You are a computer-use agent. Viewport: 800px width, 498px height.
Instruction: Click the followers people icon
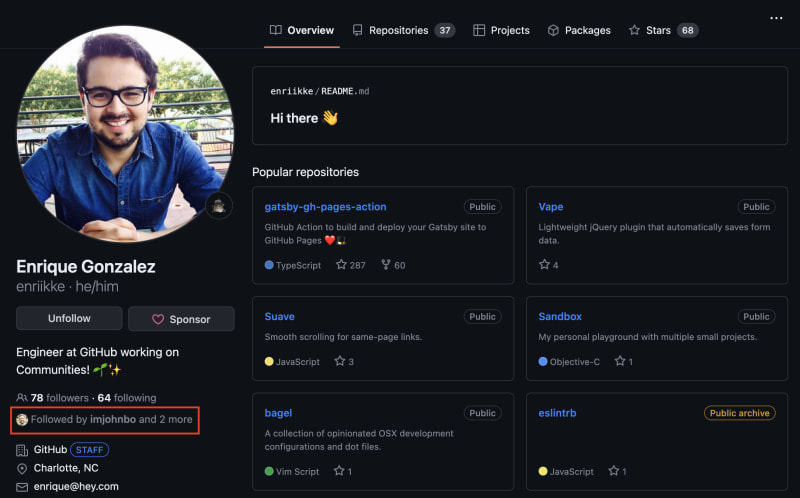tap(22, 398)
